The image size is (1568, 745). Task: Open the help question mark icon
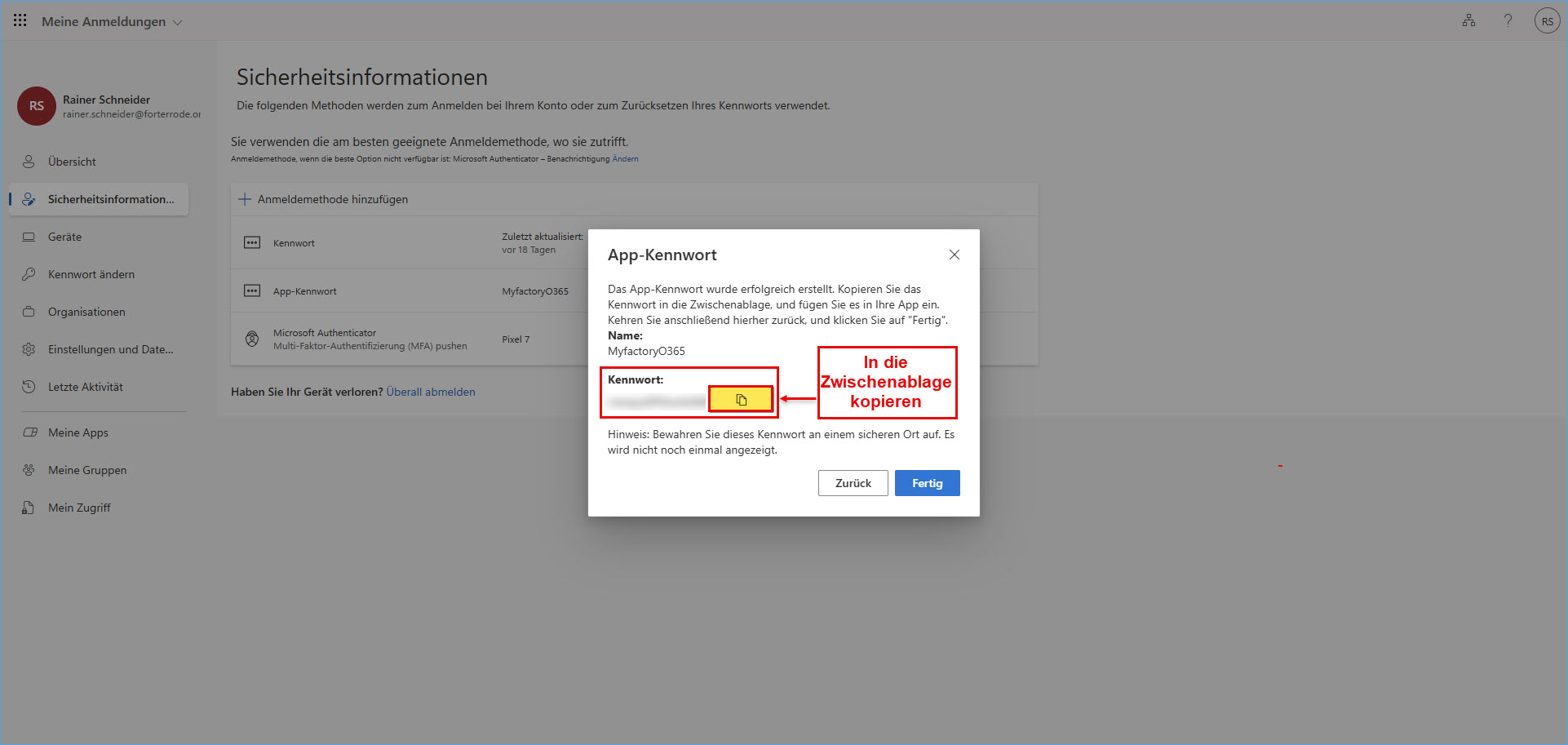point(1508,21)
